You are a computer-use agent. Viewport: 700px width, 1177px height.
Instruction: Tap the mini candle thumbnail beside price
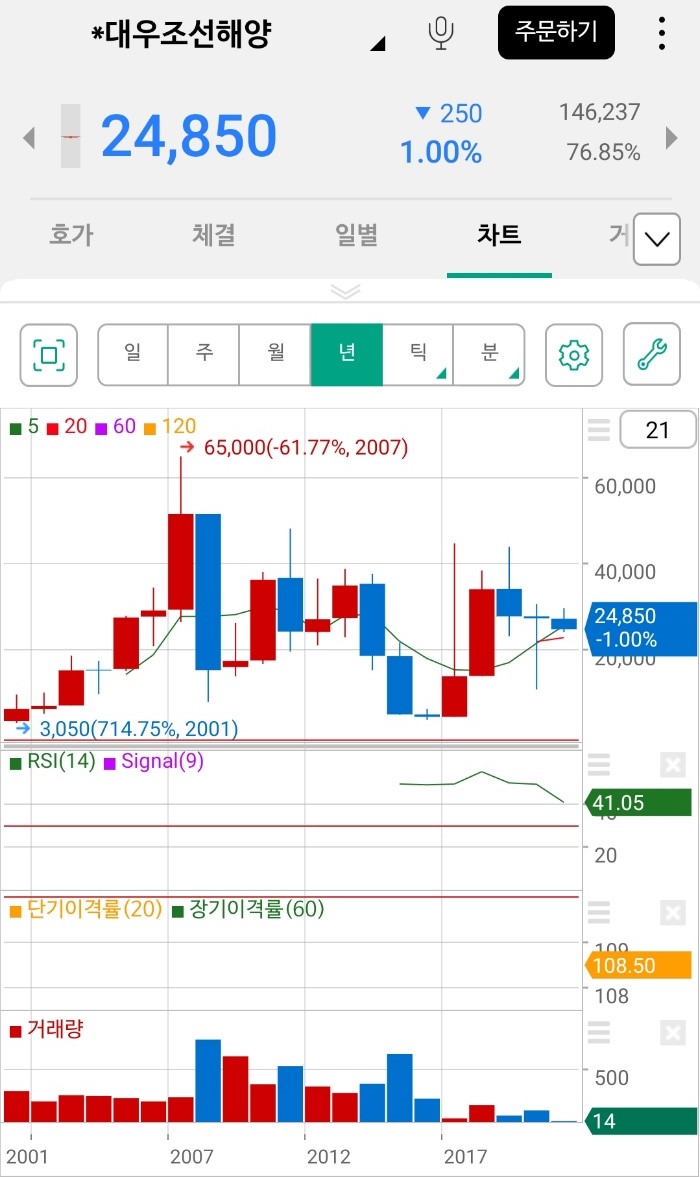[x=71, y=137]
